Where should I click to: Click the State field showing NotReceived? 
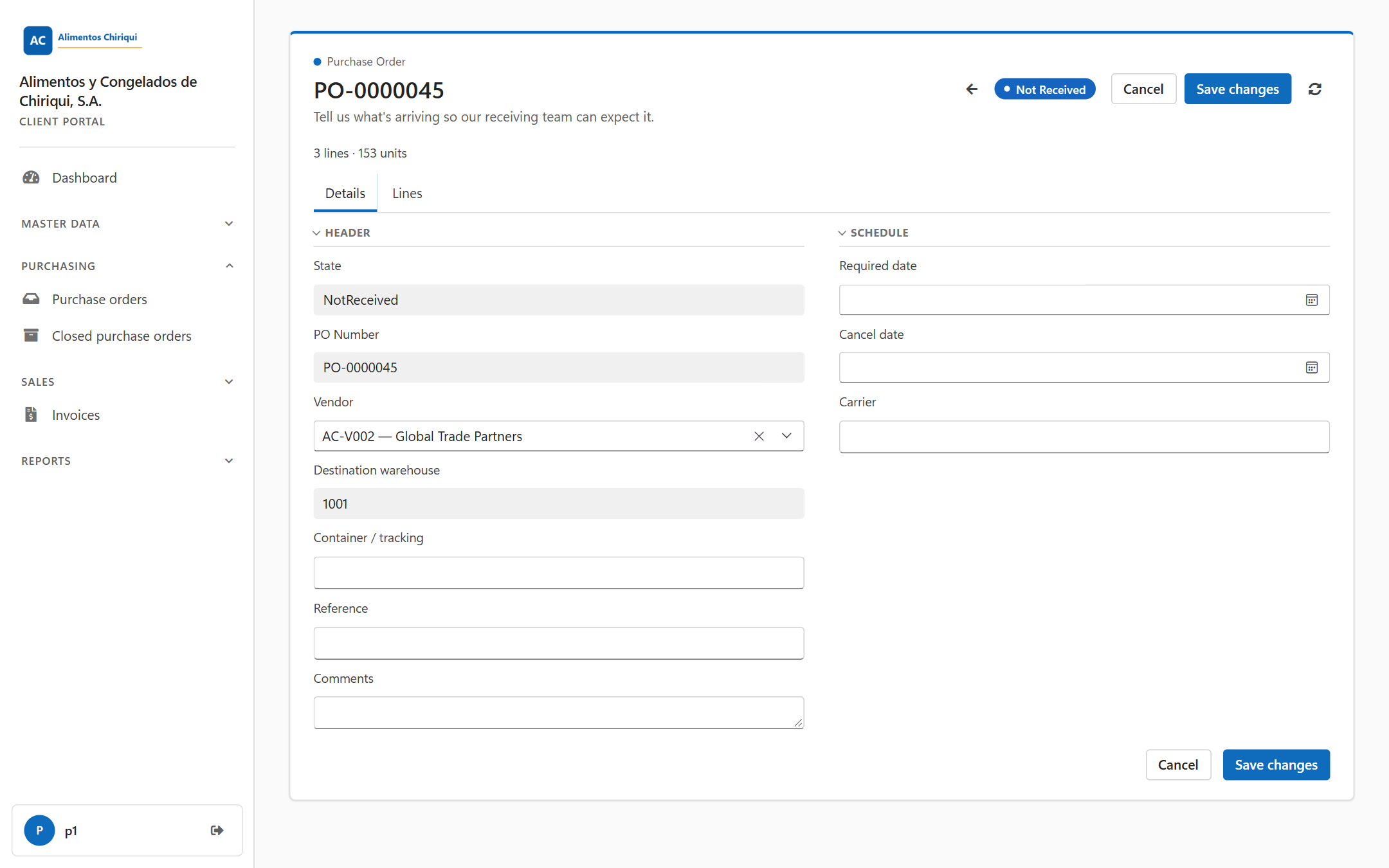click(x=559, y=300)
